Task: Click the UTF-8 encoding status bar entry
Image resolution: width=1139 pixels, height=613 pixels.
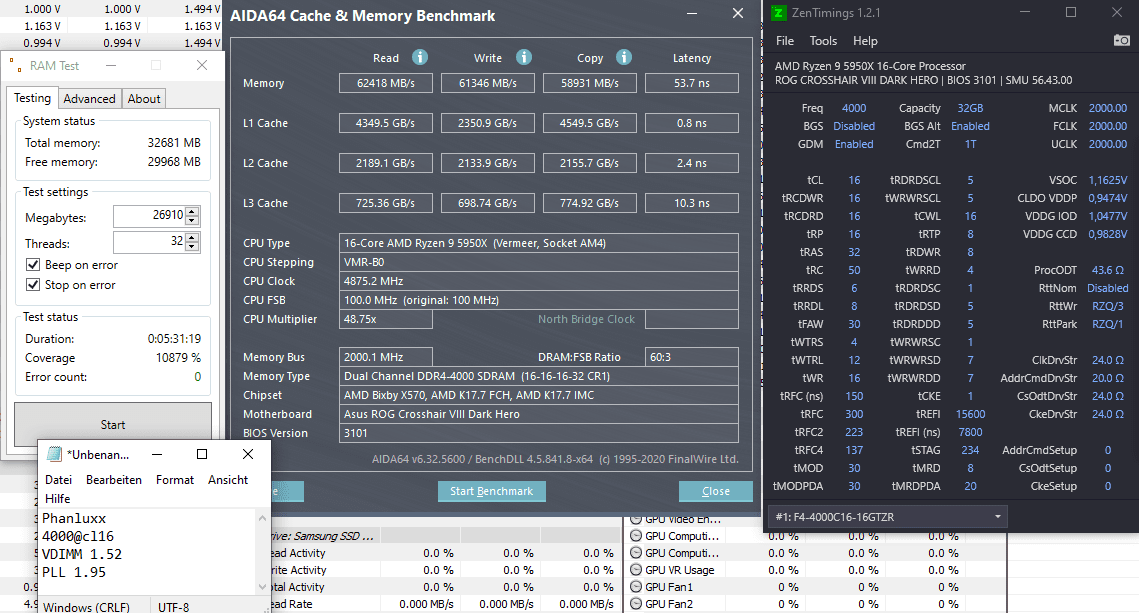Action: pyautogui.click(x=174, y=606)
